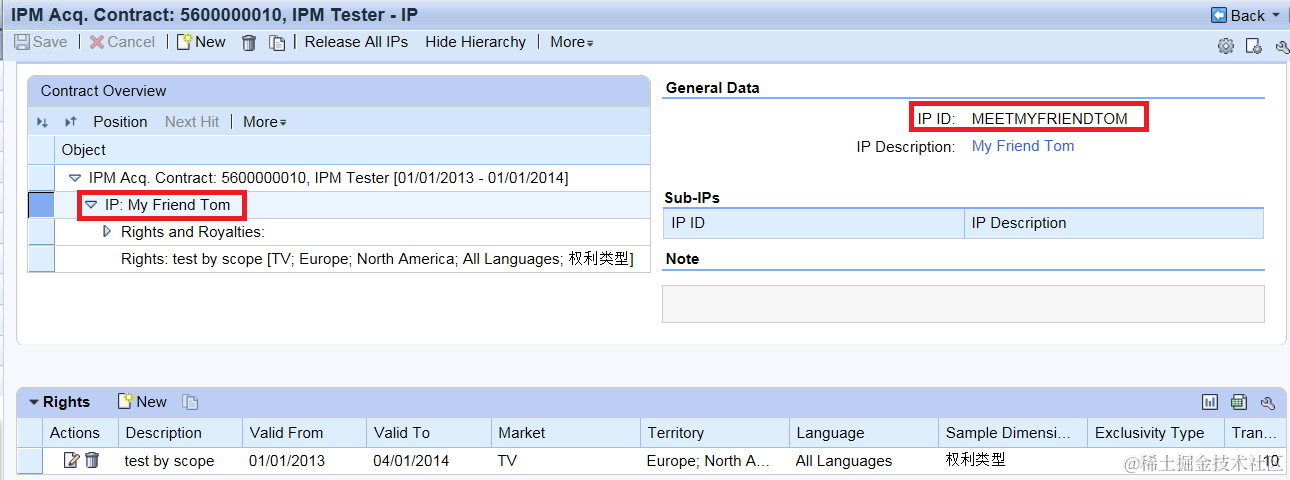Click the row selector of the test by scope row
The height and width of the screenshot is (480, 1290).
coord(29,461)
